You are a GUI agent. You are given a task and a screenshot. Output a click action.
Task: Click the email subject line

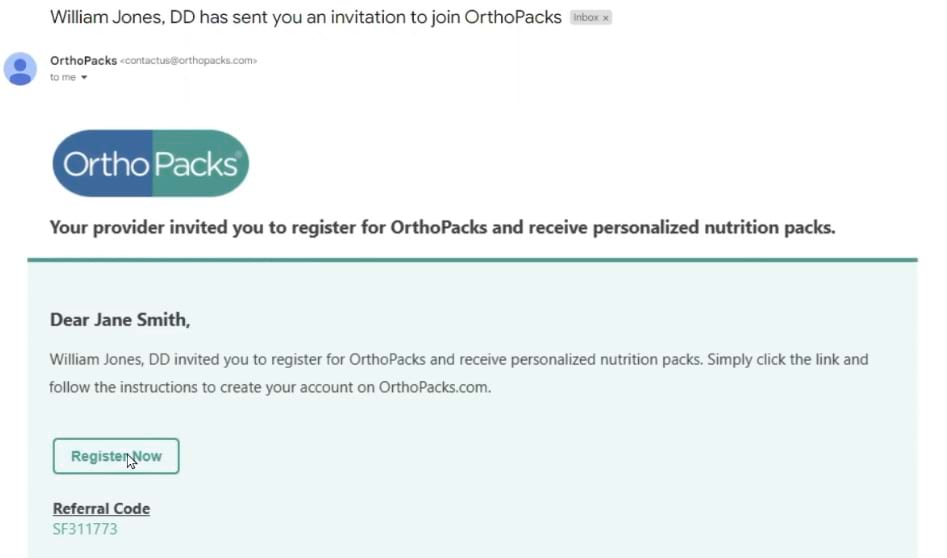[x=305, y=17]
